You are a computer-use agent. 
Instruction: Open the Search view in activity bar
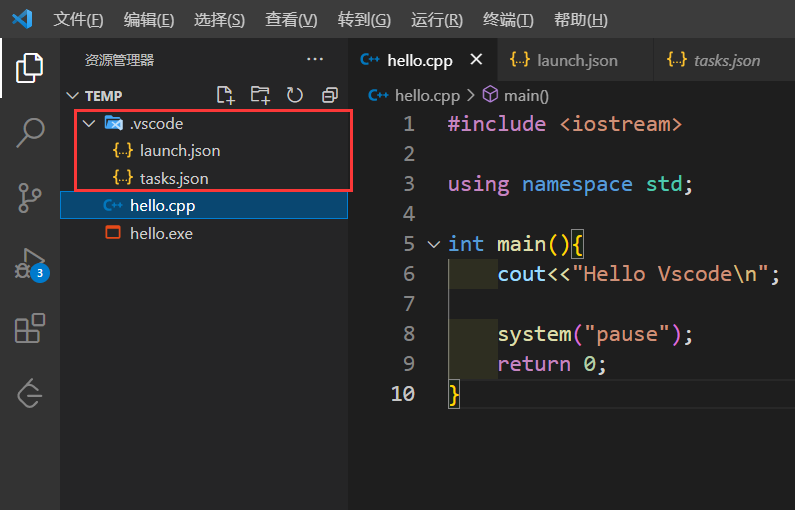pyautogui.click(x=29, y=133)
